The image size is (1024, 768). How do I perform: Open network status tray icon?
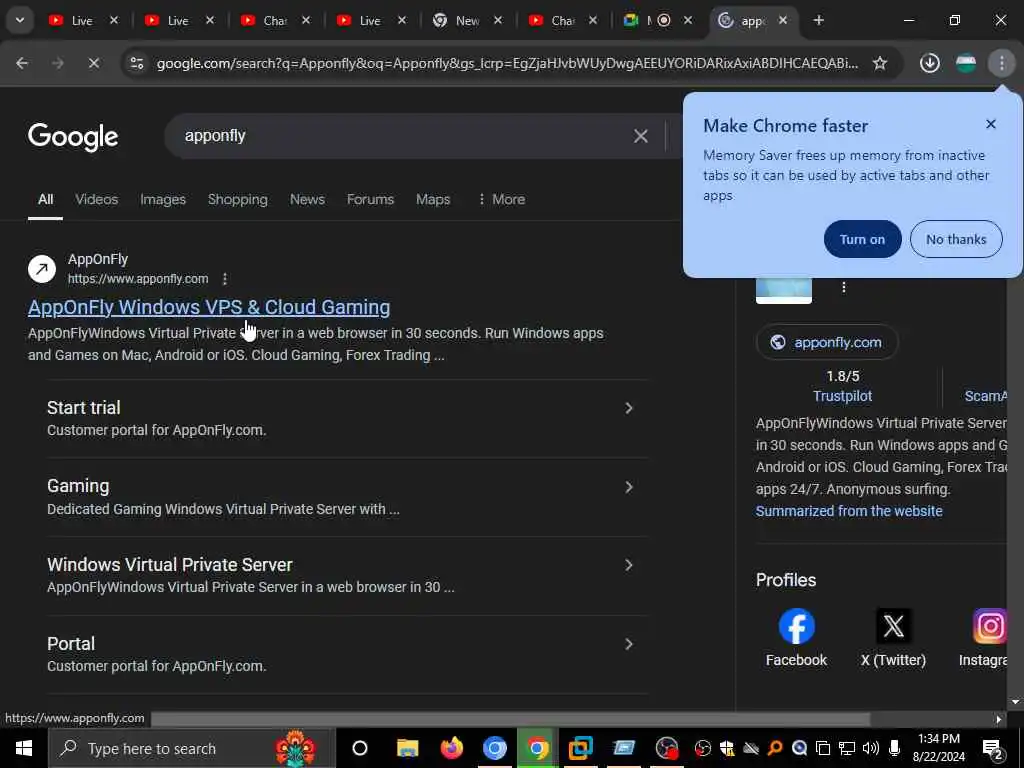(x=847, y=748)
